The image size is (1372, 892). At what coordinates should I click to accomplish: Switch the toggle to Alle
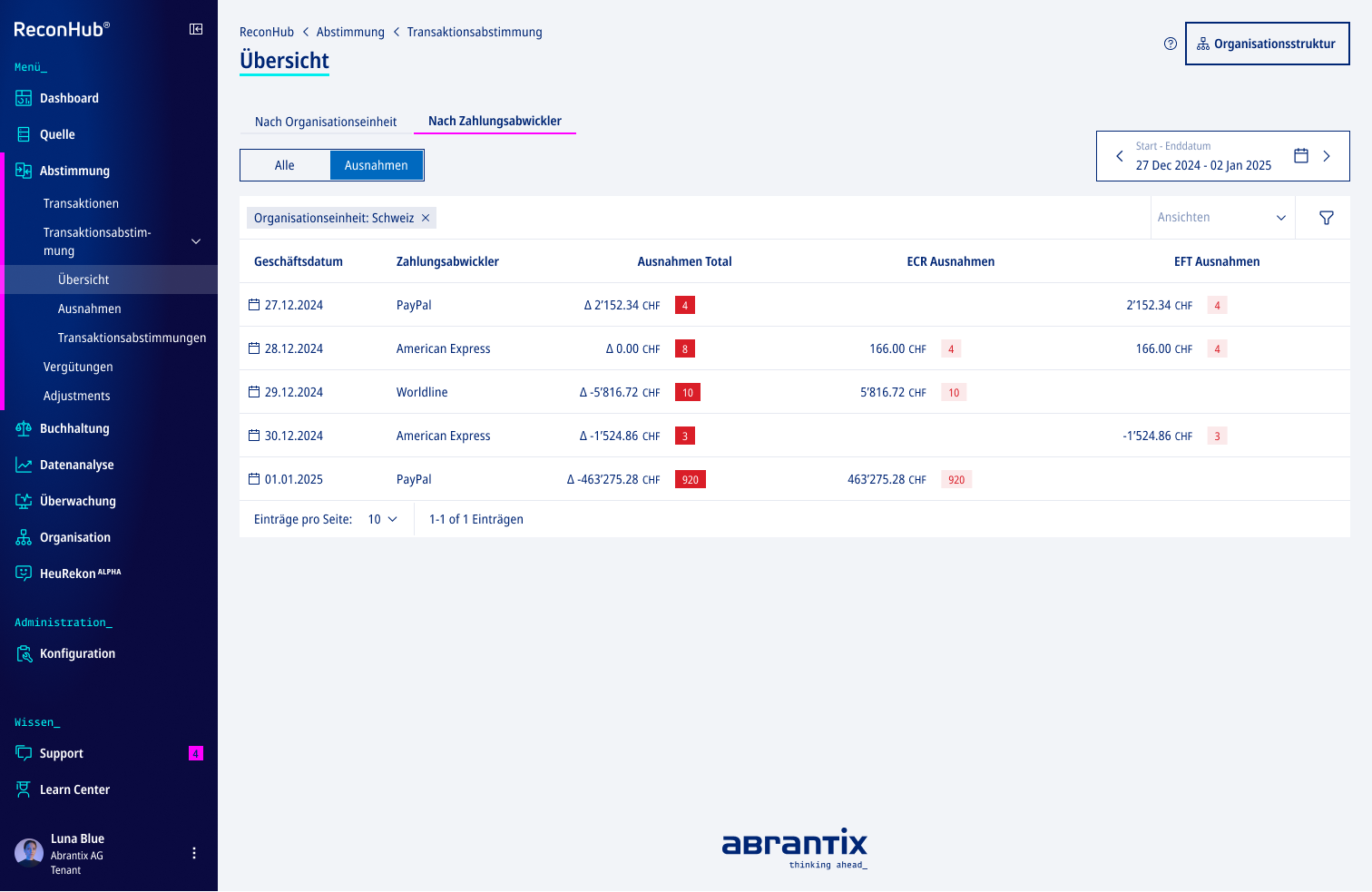[x=285, y=165]
